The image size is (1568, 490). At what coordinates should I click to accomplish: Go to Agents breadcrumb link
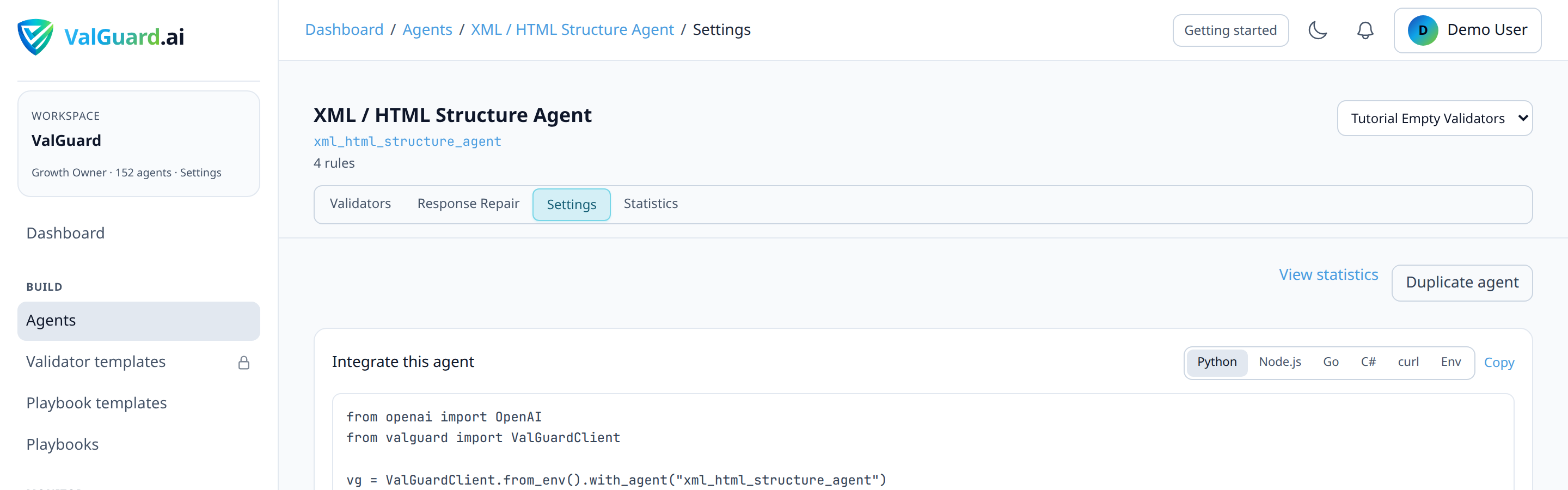(x=427, y=30)
